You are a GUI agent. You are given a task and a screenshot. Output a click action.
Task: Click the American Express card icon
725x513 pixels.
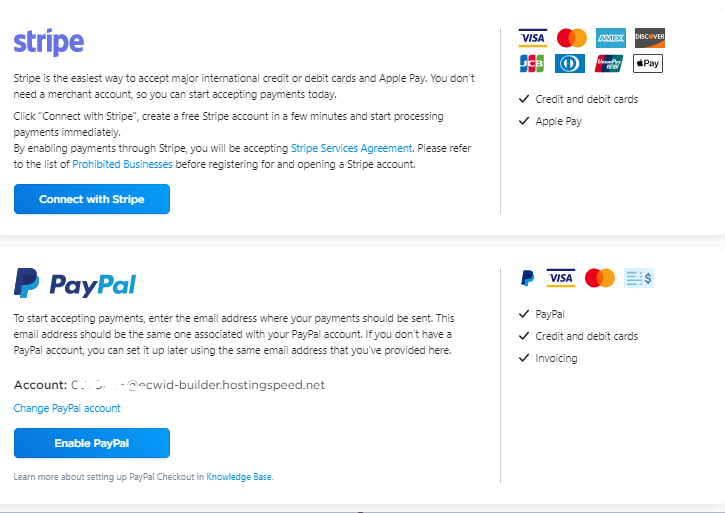[610, 38]
